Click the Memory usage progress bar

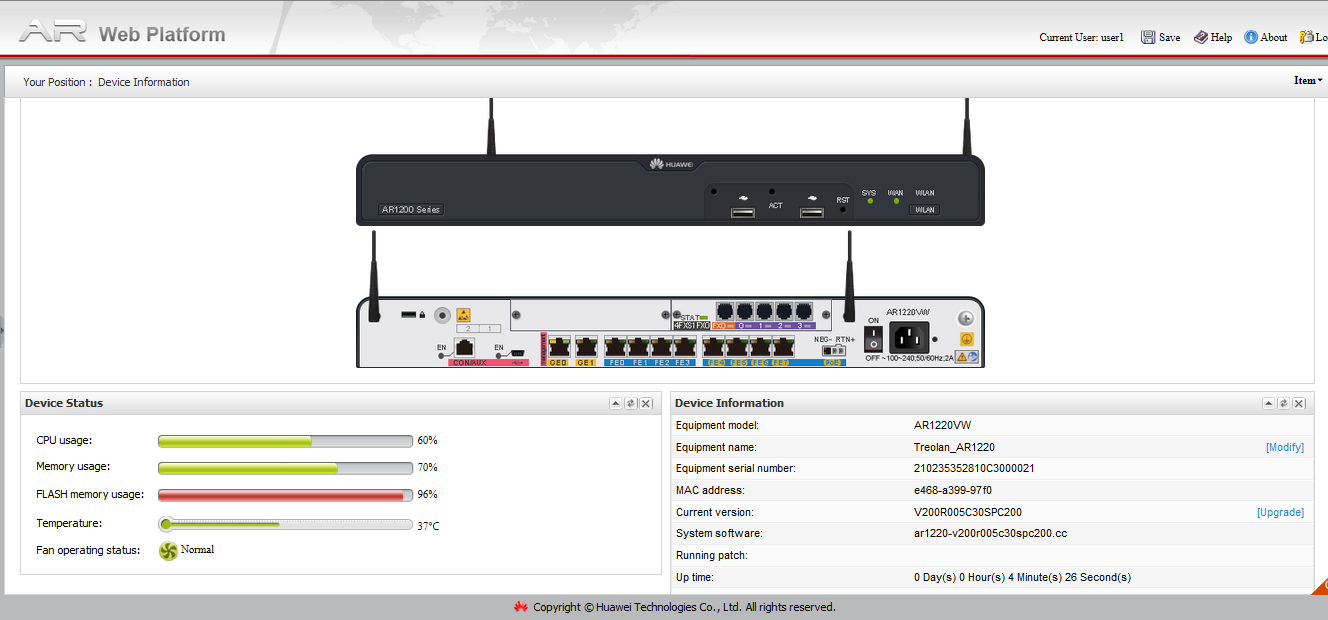(285, 468)
